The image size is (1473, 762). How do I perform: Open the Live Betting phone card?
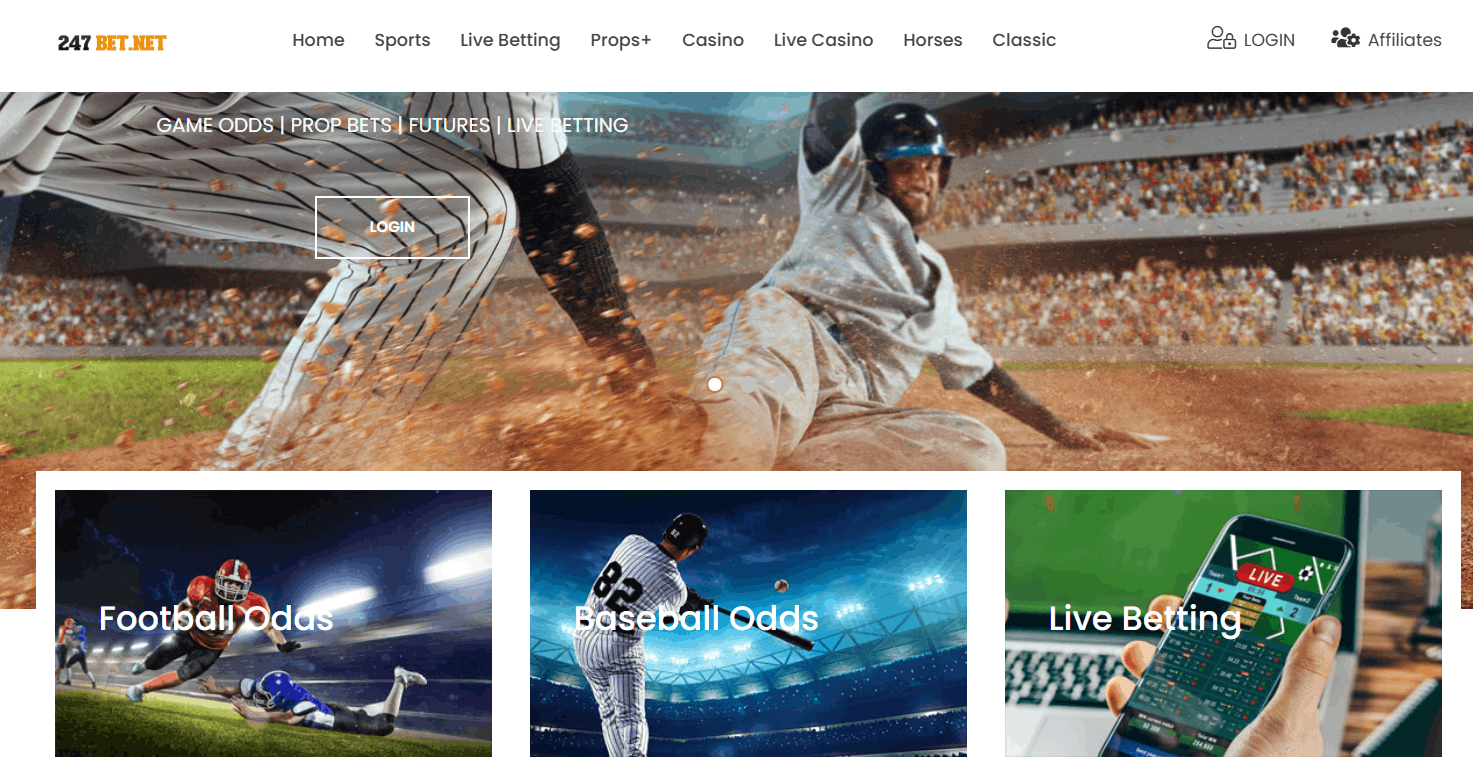click(1223, 623)
